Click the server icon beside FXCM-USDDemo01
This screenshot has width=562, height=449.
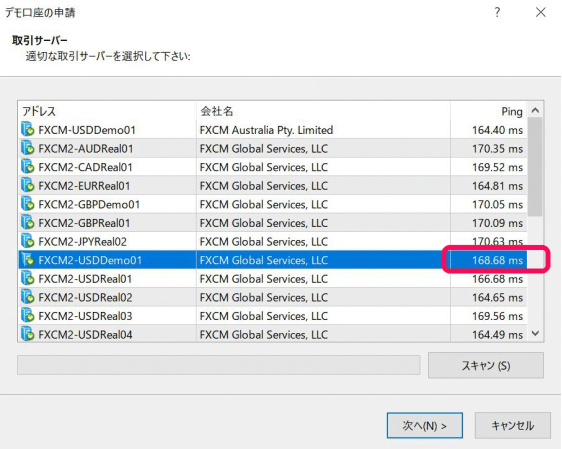[x=28, y=129]
